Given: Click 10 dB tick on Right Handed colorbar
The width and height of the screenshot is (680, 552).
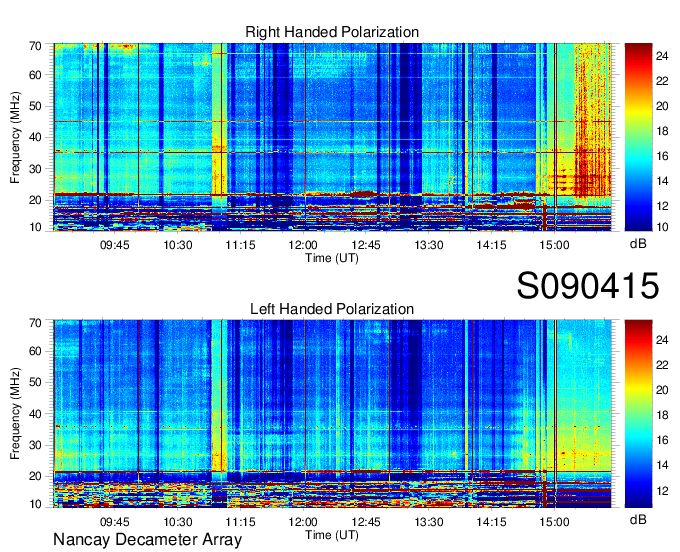Looking at the screenshot, I should coord(662,227).
